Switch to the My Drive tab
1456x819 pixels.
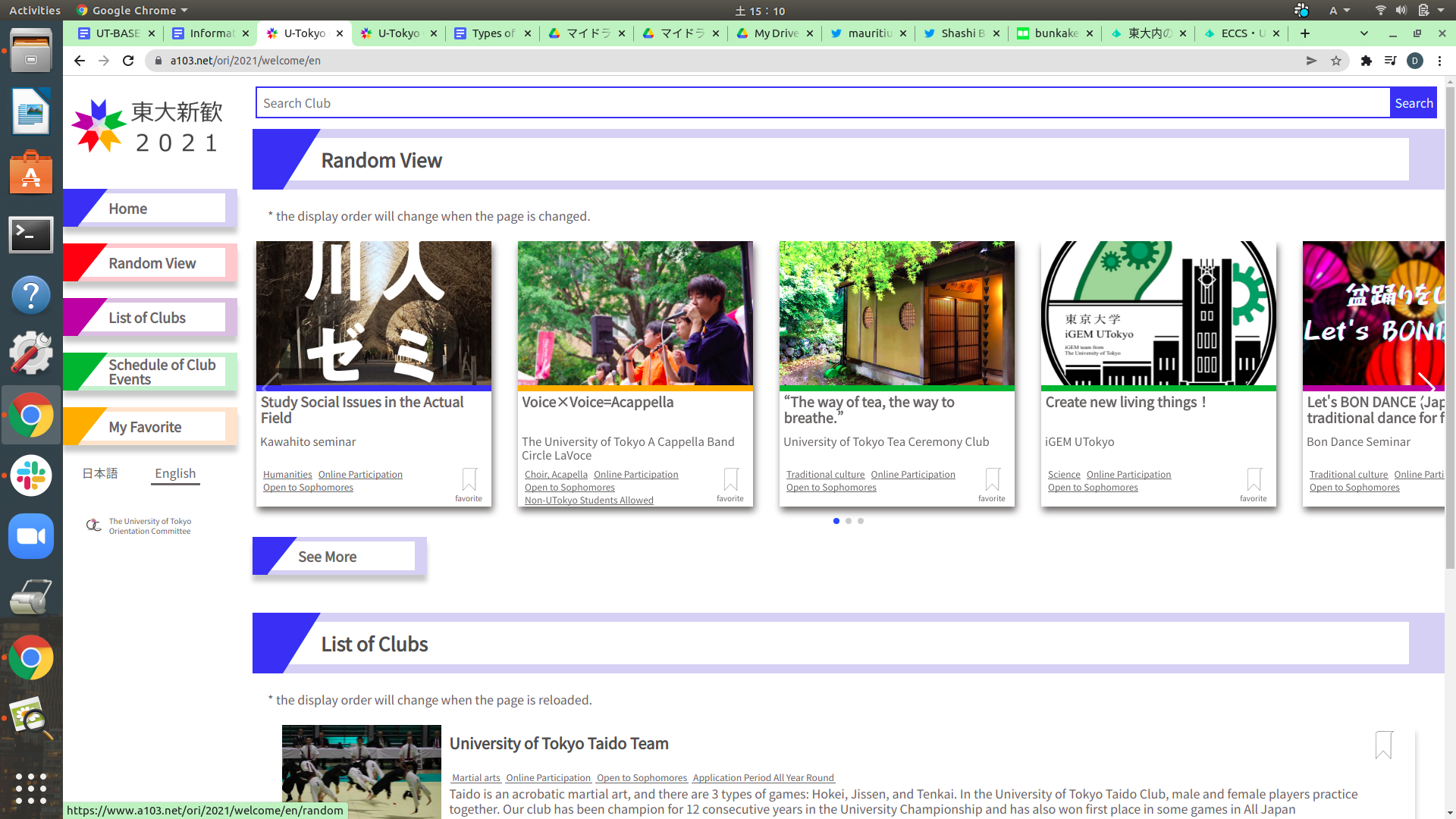(775, 33)
